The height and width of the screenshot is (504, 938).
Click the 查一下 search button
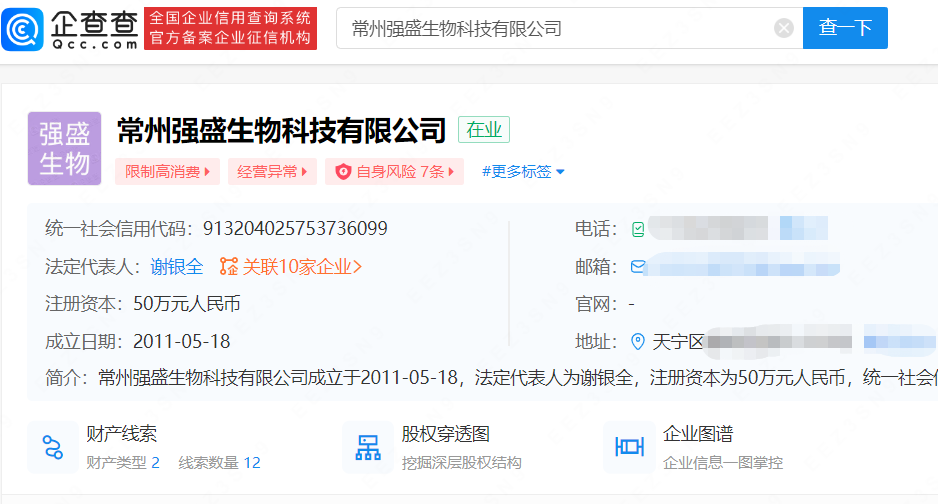[x=845, y=28]
